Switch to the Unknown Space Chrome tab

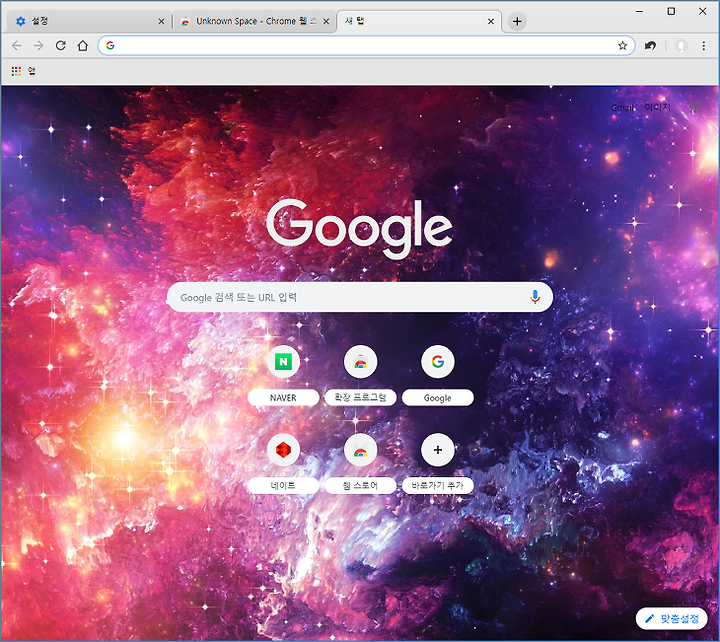click(254, 21)
